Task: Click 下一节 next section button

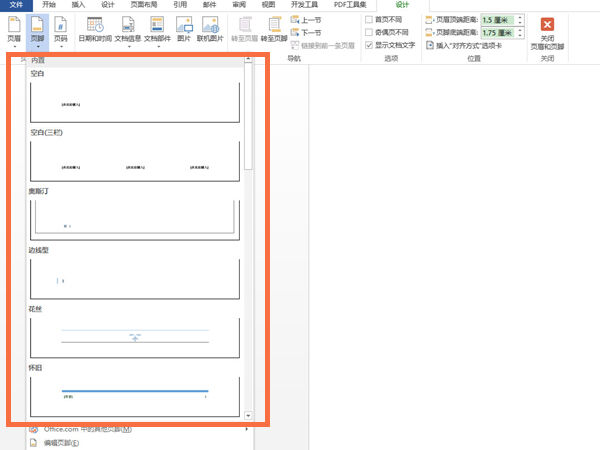Action: tap(306, 33)
